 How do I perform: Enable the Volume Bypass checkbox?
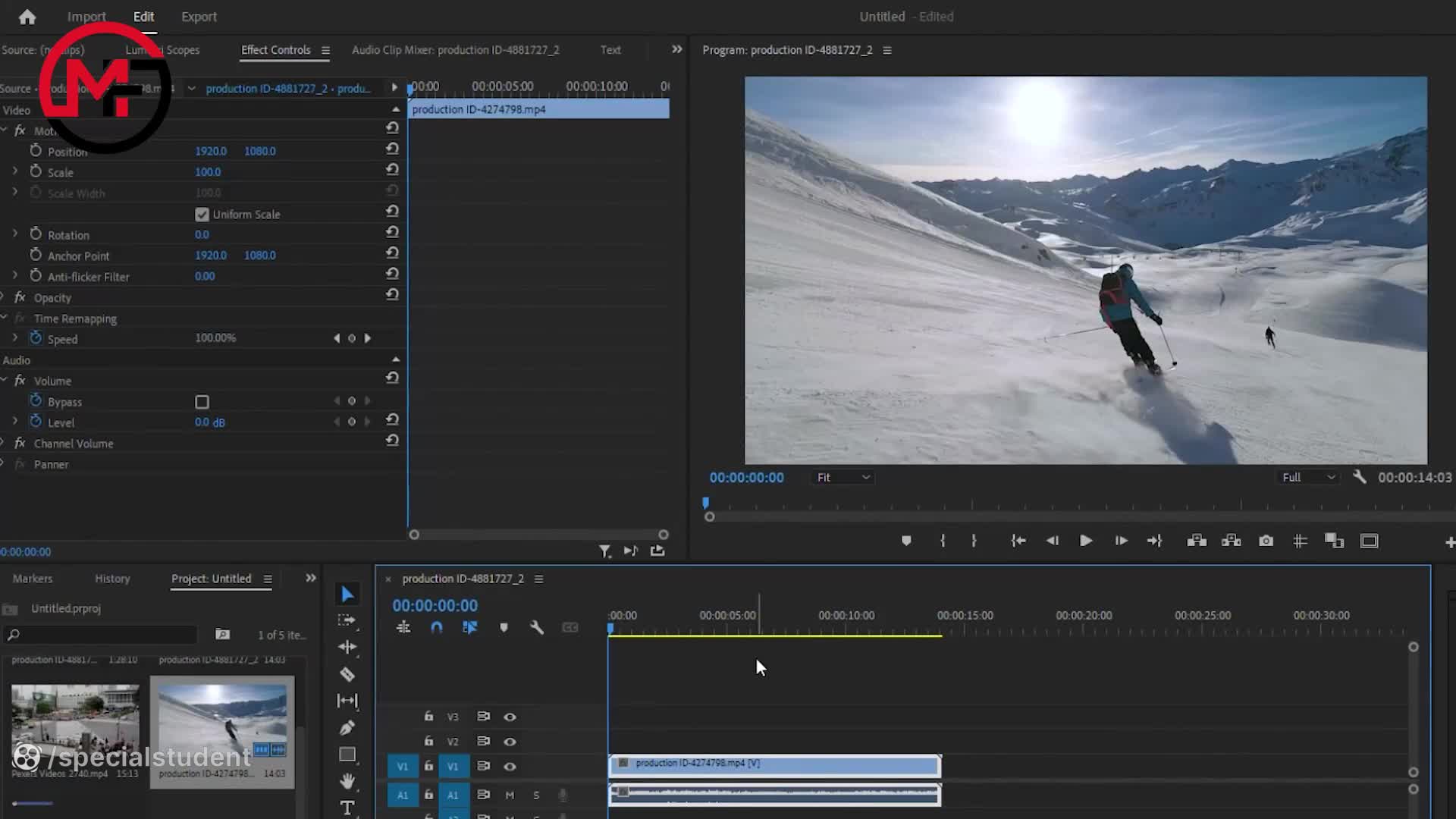(202, 402)
